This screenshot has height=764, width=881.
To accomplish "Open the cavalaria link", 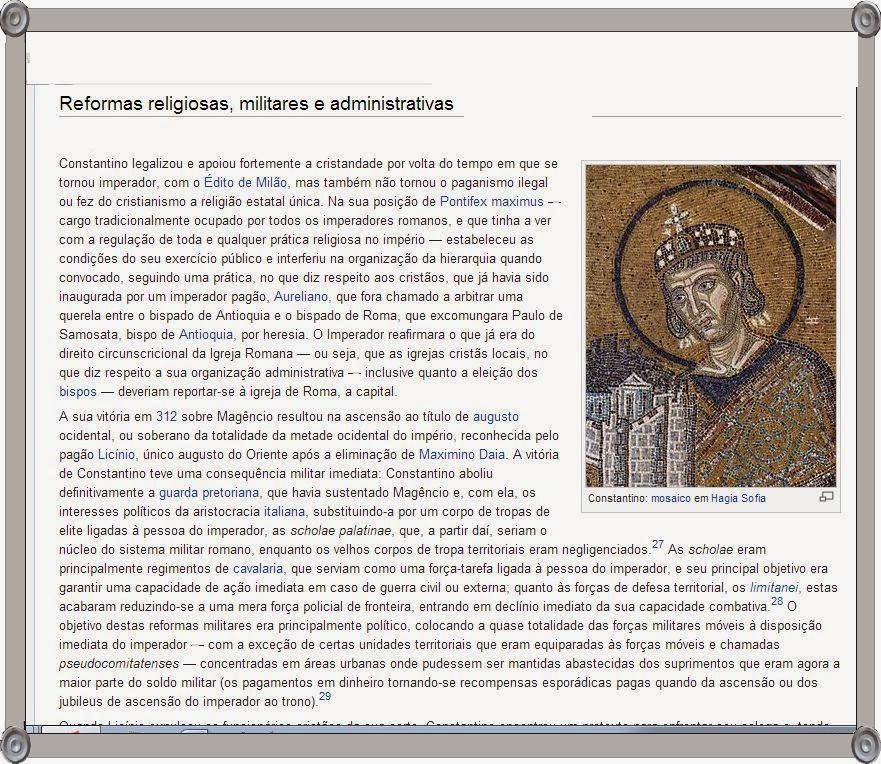I will 258,569.
